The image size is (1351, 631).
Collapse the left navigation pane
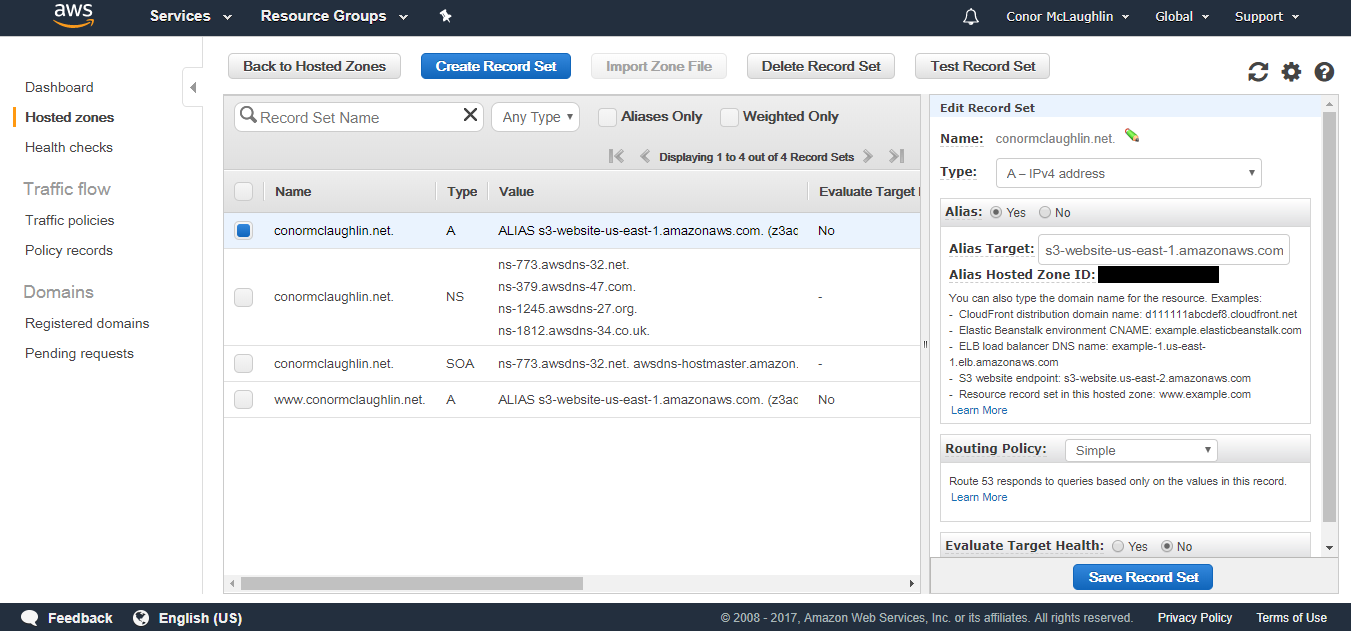point(193,88)
